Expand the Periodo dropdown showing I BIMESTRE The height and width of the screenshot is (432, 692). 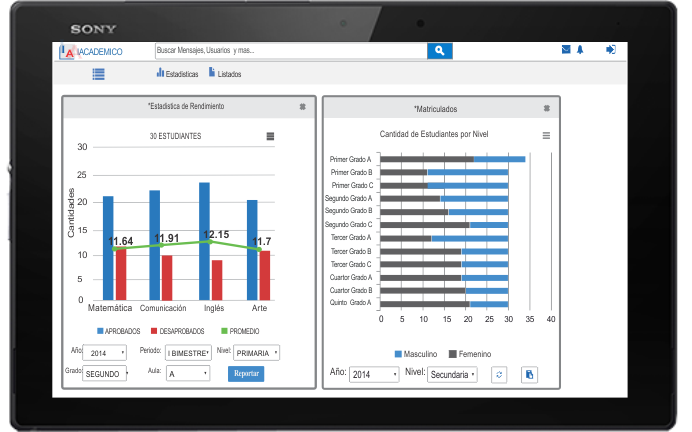187,353
